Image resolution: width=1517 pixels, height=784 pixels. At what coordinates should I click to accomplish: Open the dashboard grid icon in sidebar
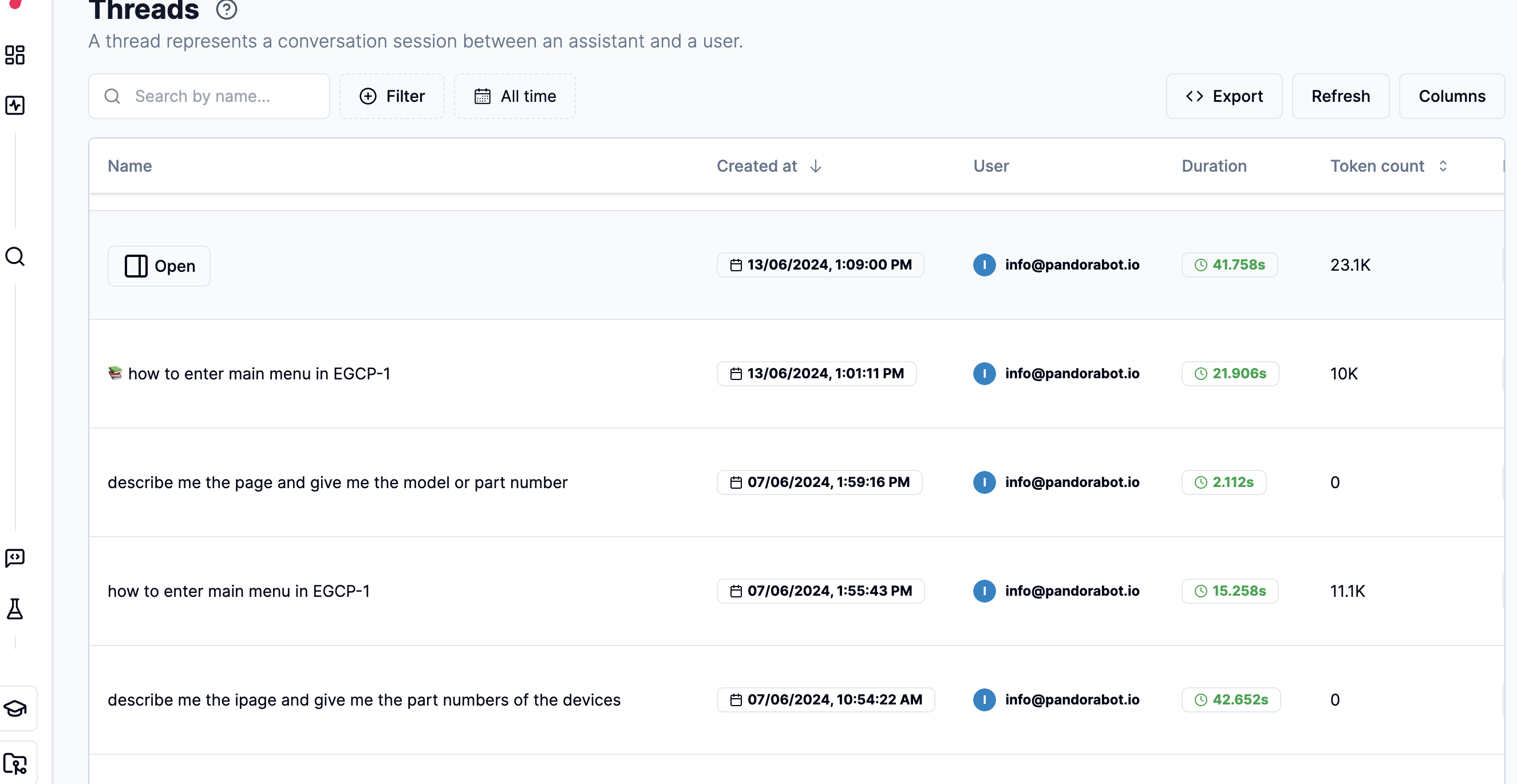pyautogui.click(x=15, y=56)
